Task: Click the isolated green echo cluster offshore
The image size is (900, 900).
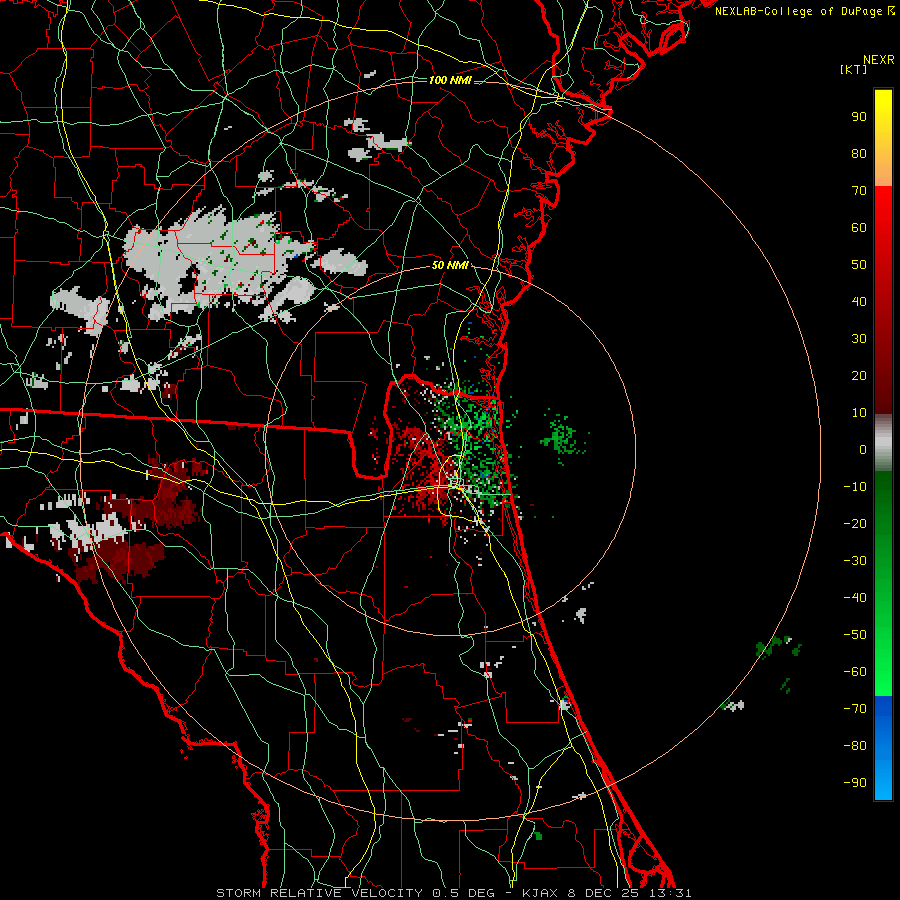Action: [x=561, y=436]
